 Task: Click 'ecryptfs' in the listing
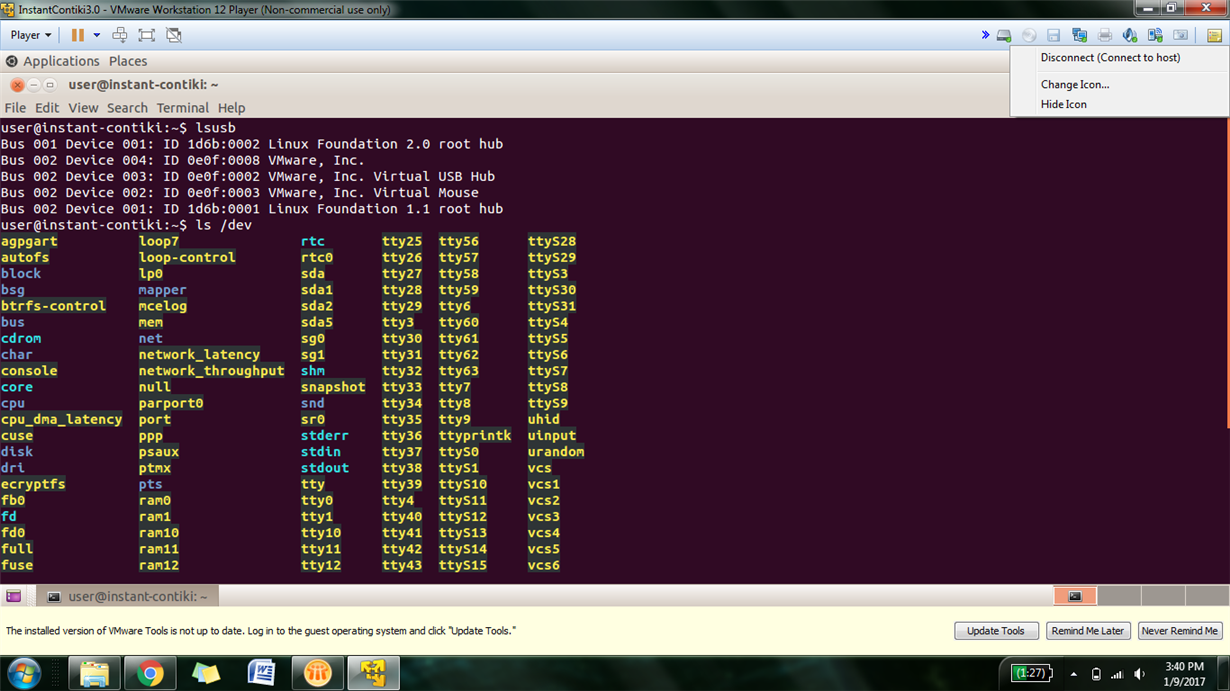click(x=33, y=484)
